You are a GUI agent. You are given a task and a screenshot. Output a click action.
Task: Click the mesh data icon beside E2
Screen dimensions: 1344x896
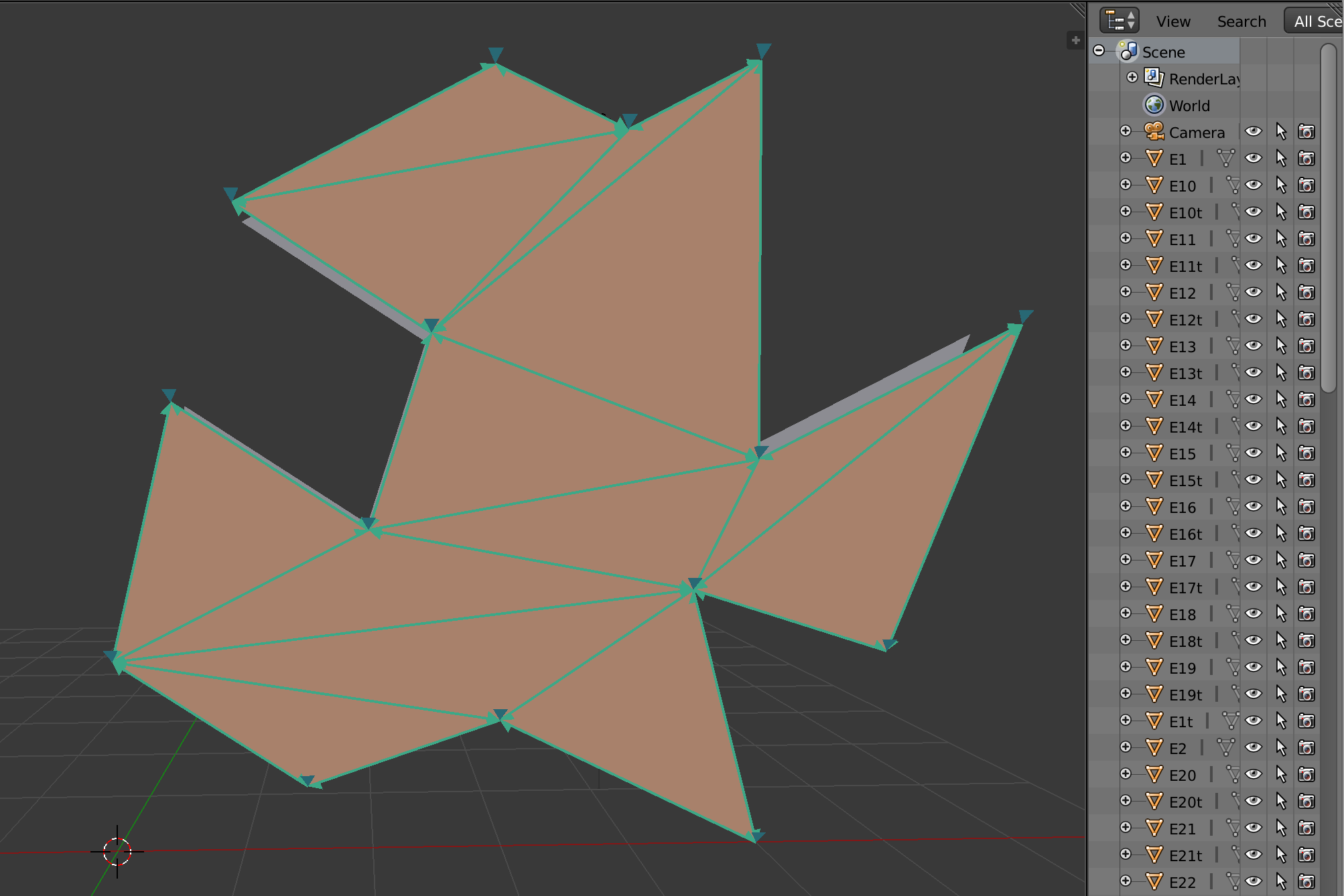(x=1225, y=747)
